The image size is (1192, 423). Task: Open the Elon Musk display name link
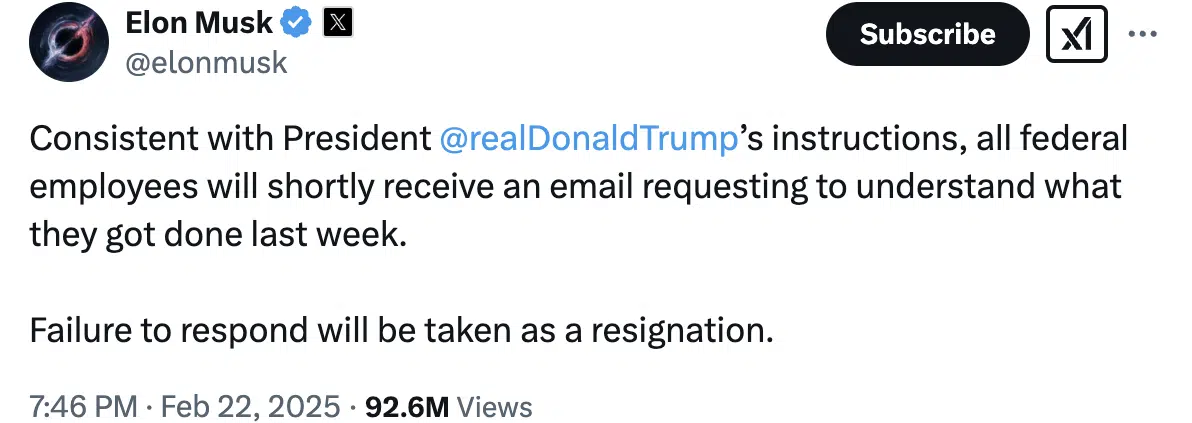198,24
